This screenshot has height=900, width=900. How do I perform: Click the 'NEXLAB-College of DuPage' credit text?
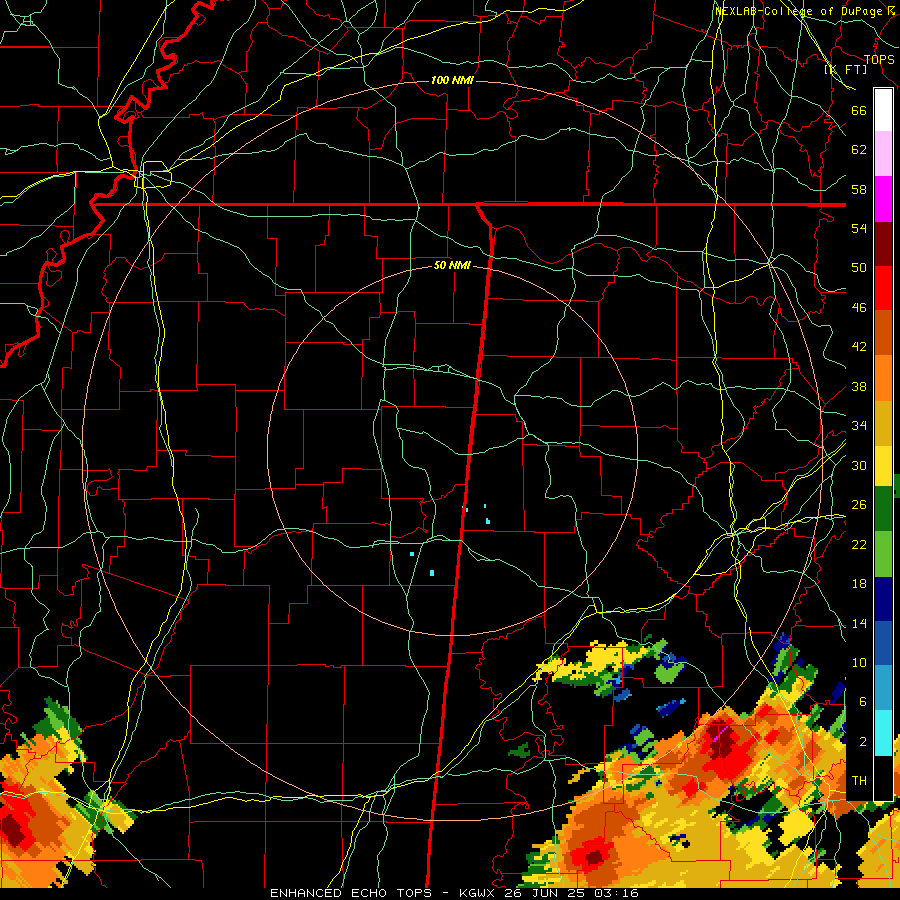798,11
